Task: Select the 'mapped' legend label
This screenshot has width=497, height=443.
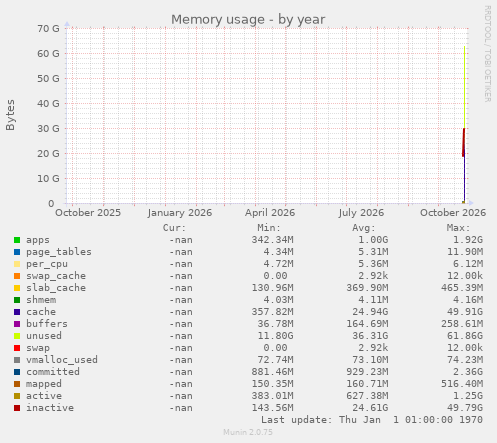Action: (x=44, y=384)
